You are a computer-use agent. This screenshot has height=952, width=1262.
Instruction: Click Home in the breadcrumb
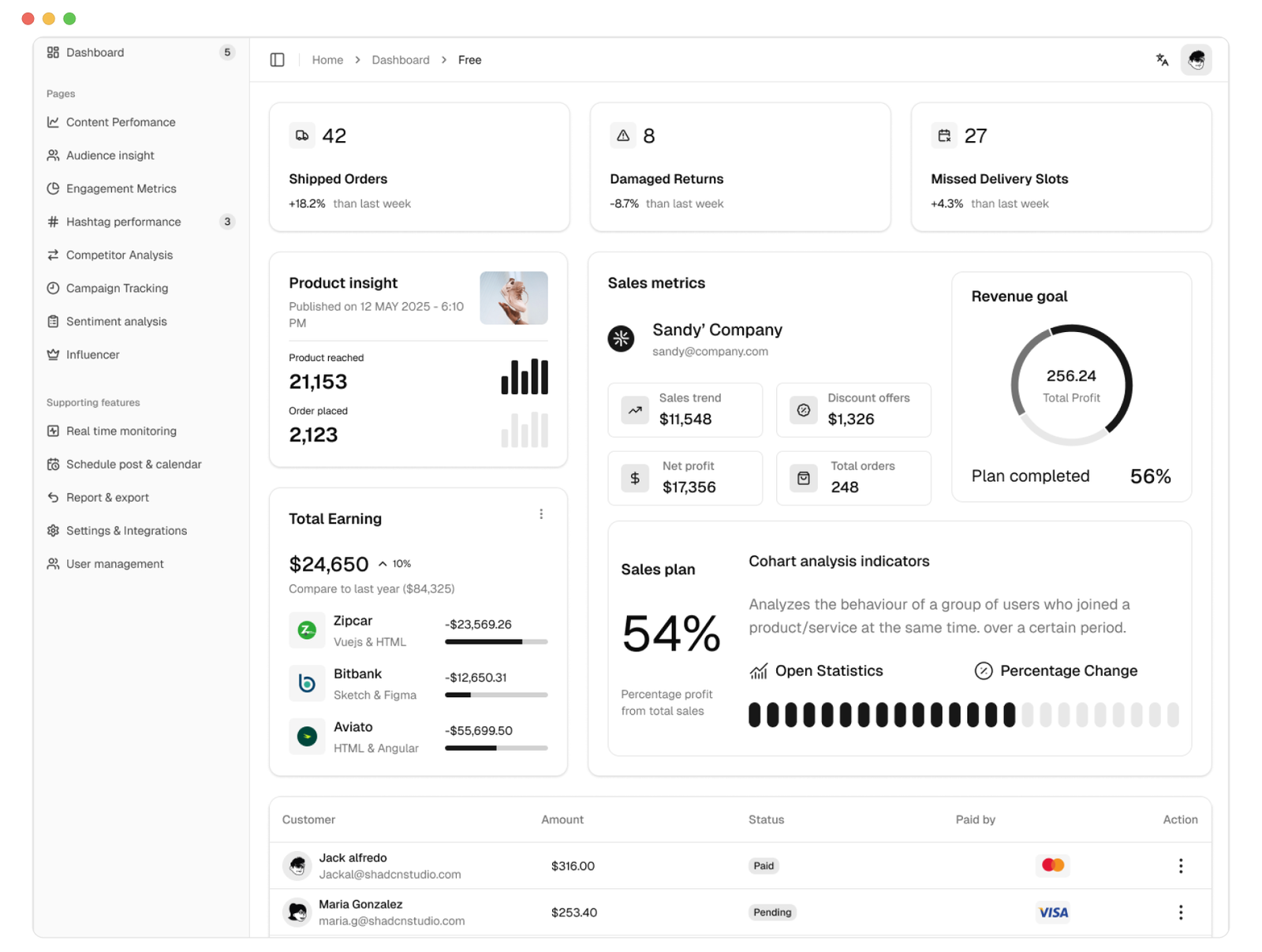point(327,60)
